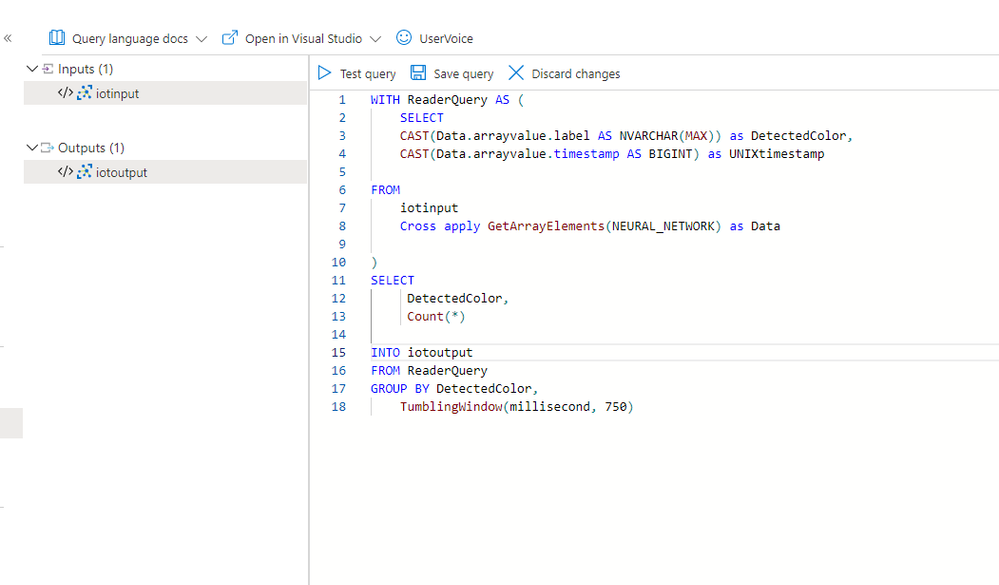
Task: Open Query language docs link
Action: [x=130, y=39]
